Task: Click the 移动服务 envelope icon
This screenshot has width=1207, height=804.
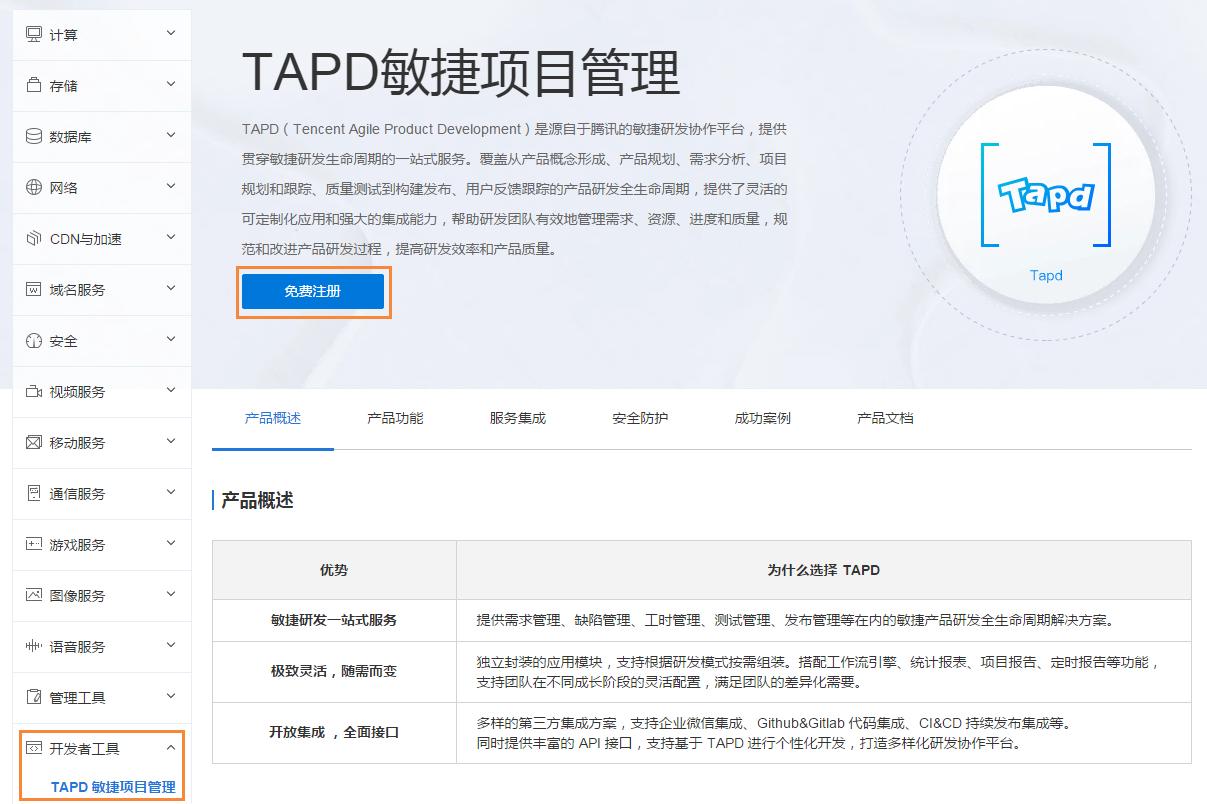Action: tap(33, 442)
